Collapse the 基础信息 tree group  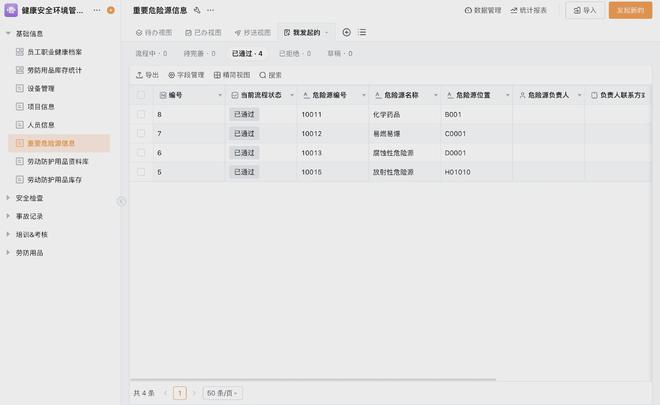point(8,33)
